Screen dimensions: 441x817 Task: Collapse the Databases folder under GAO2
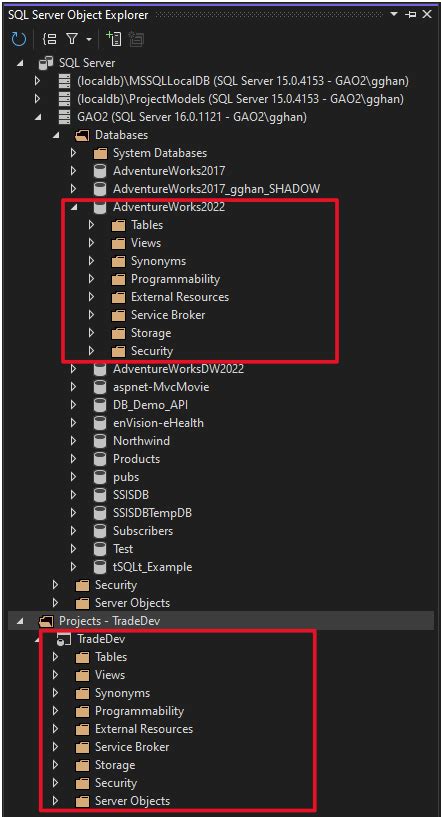[x=56, y=135]
